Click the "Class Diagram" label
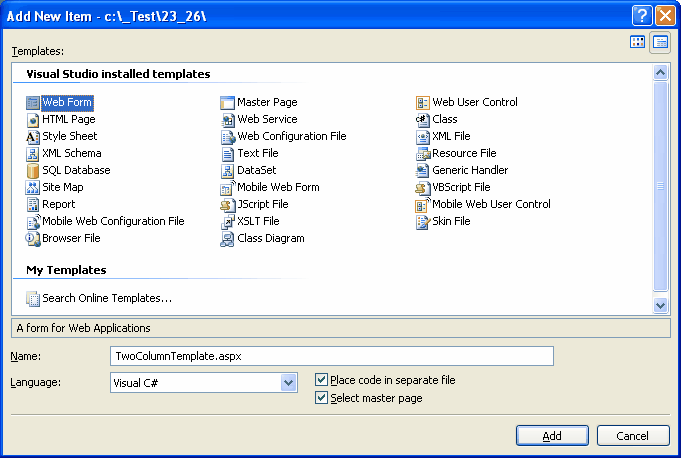681x458 pixels. (271, 238)
